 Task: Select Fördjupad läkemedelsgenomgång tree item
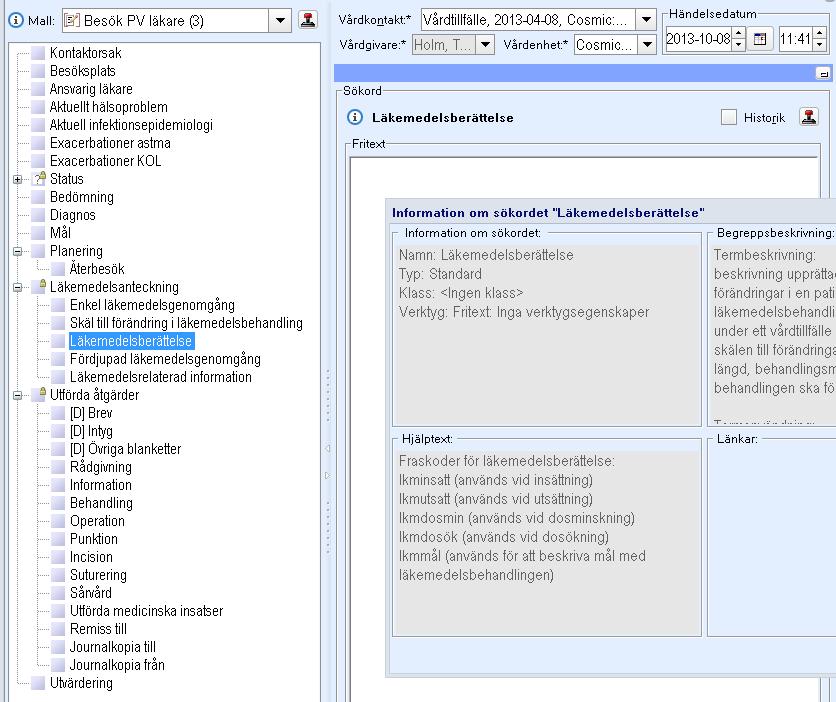pos(165,359)
